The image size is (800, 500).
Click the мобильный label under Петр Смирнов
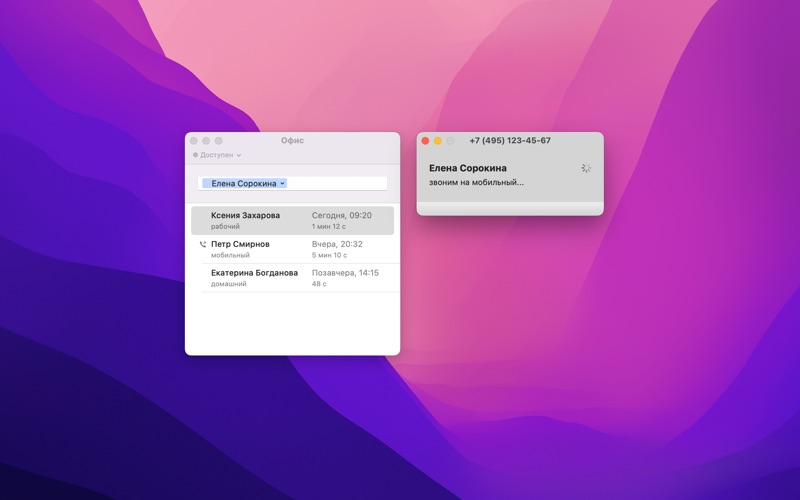230,255
